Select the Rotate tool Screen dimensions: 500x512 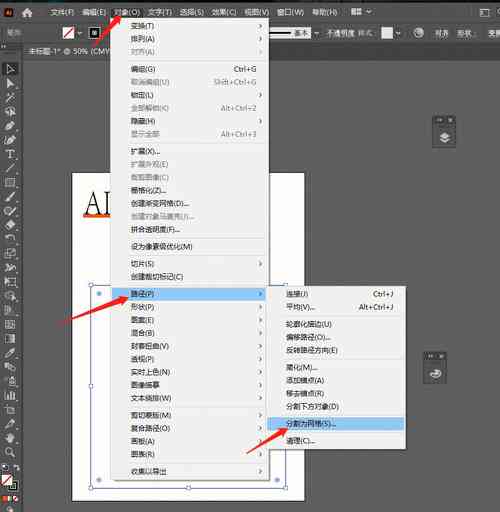point(10,239)
